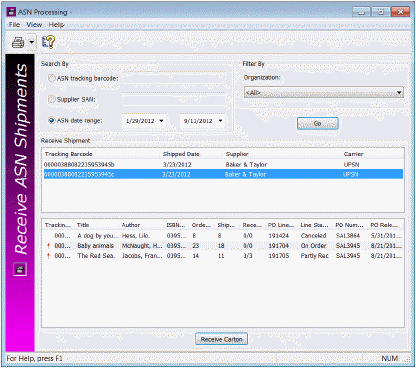Click red exclamation icon beside Baby animals row
This screenshot has width=416, height=368.
(49, 246)
